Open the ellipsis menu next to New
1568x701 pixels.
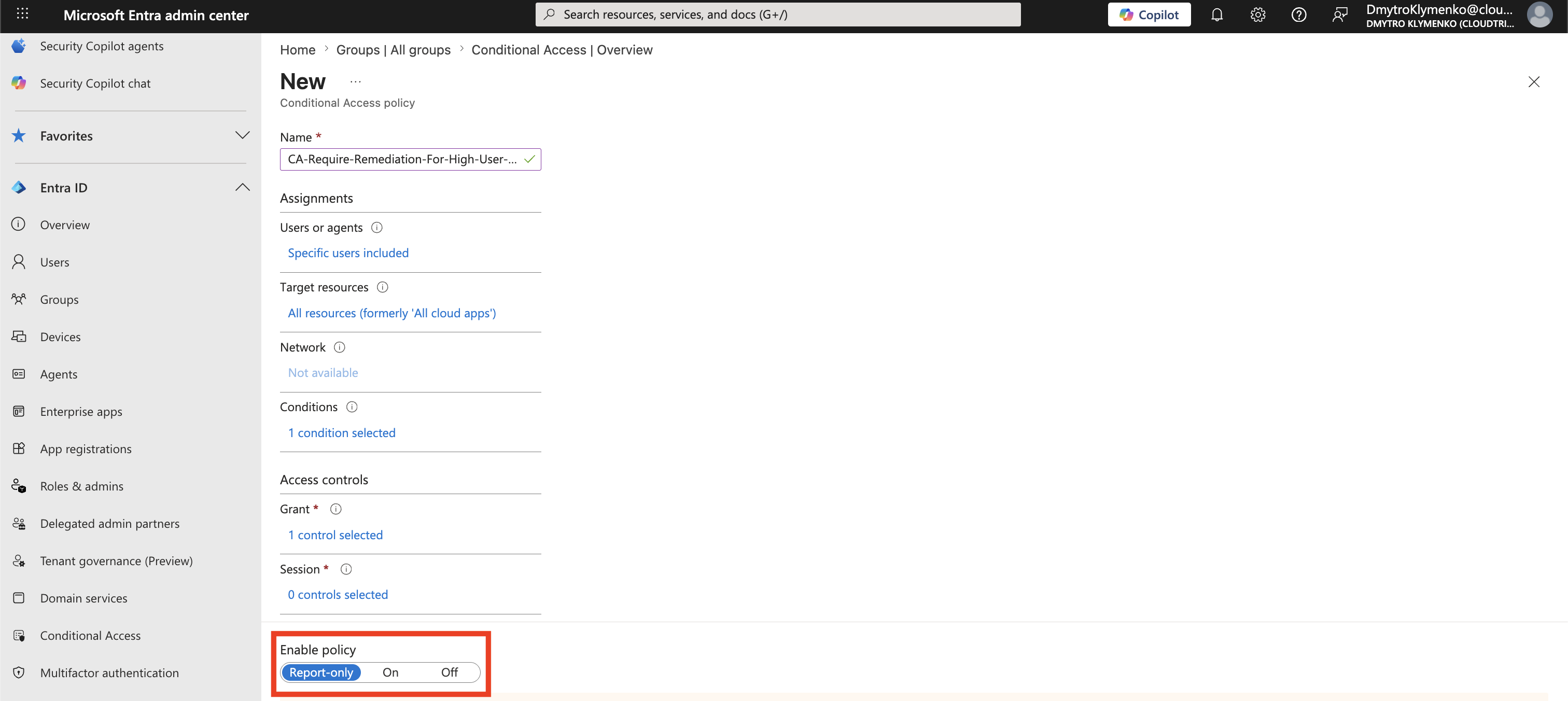point(356,81)
